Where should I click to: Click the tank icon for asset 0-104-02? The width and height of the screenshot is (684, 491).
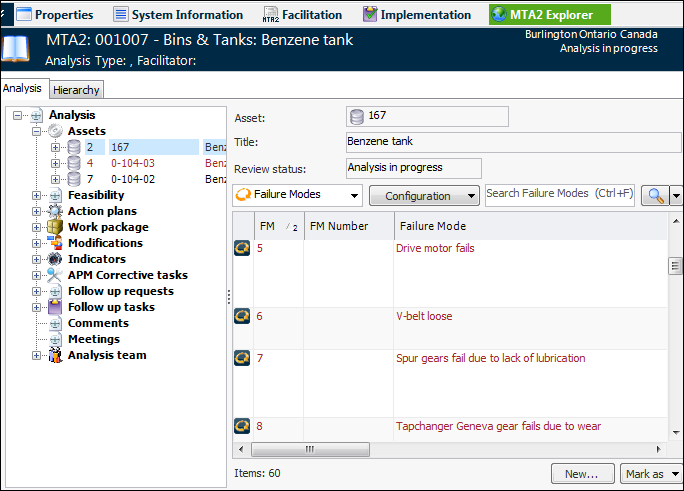click(x=74, y=179)
